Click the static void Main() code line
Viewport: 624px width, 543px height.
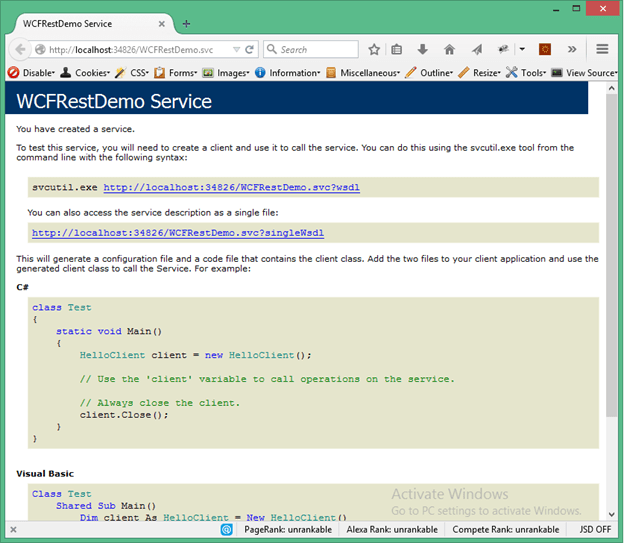[x=109, y=331]
